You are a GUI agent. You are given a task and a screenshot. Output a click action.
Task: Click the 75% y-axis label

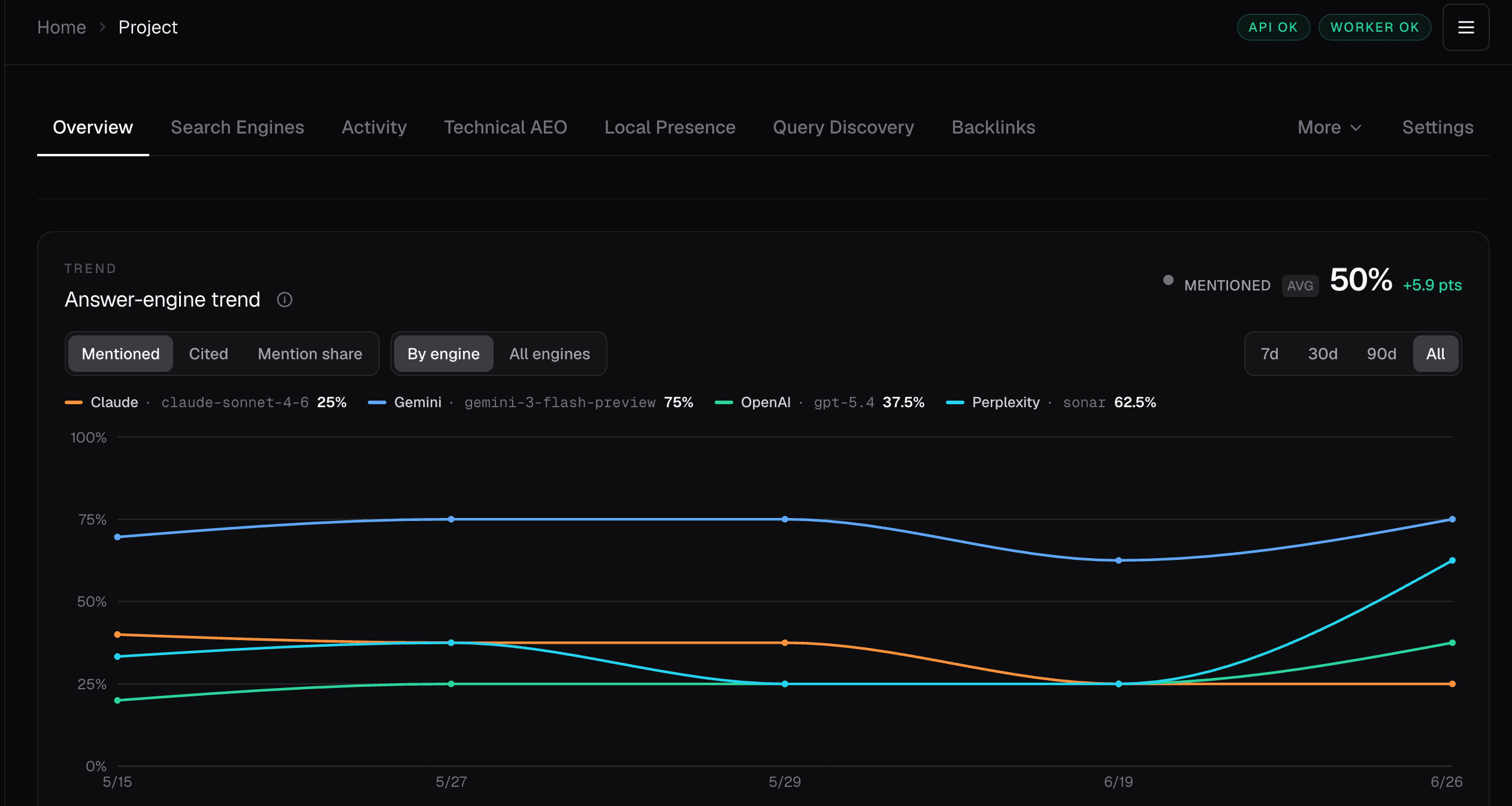92,519
